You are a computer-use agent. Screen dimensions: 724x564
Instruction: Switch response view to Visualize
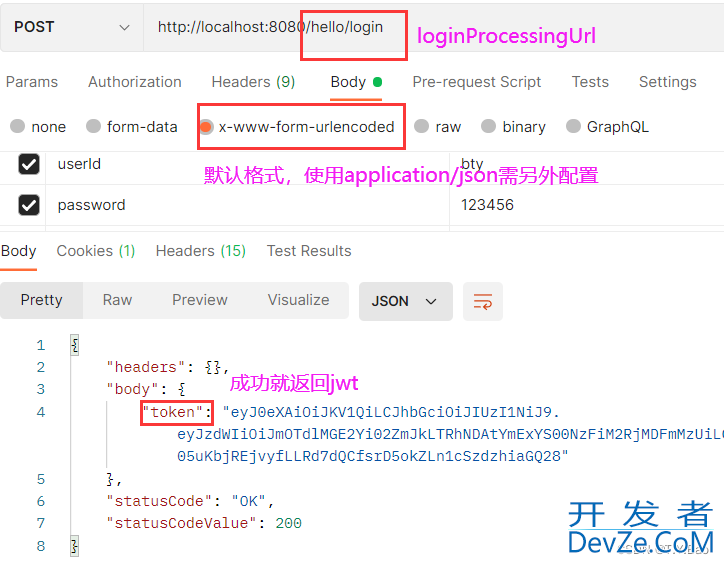[x=298, y=300]
